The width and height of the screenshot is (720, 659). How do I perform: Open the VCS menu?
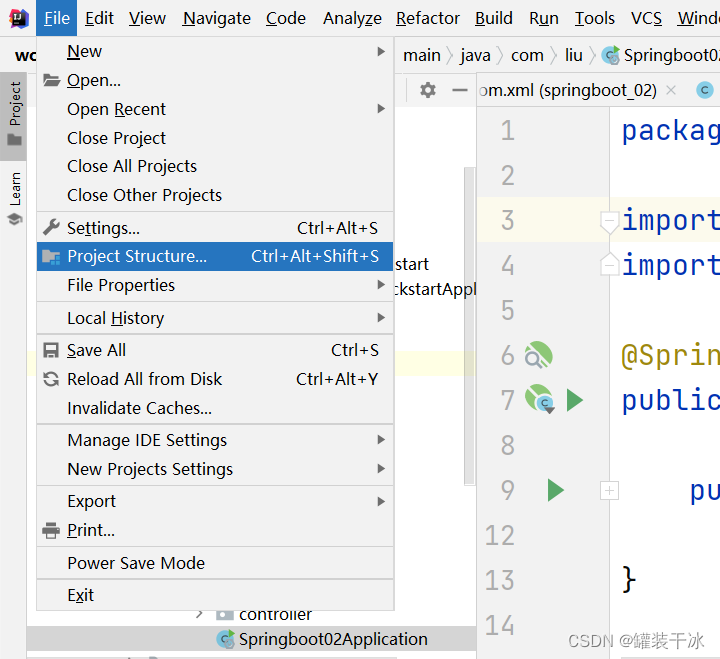point(646,18)
